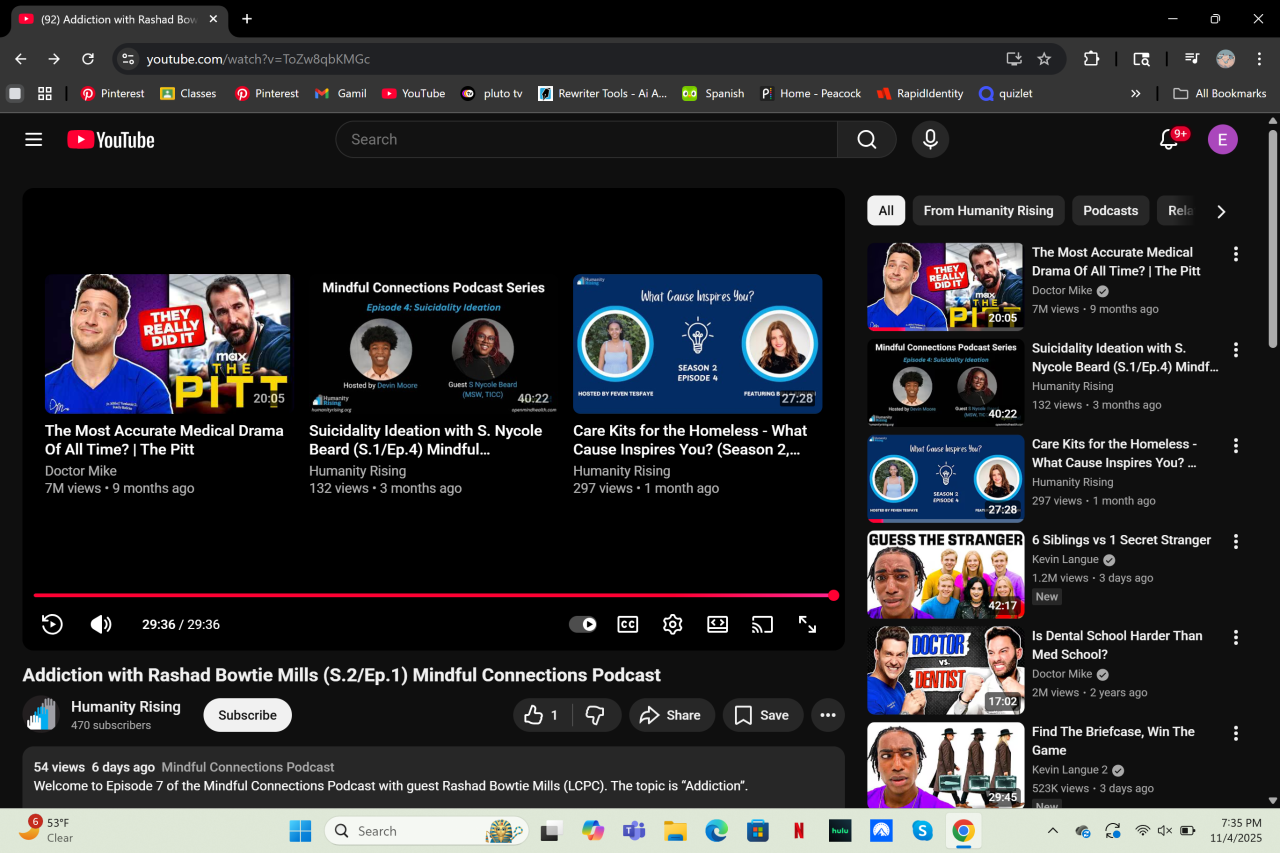The image size is (1280, 853).
Task: Open the video settings gear
Action: coord(672,624)
